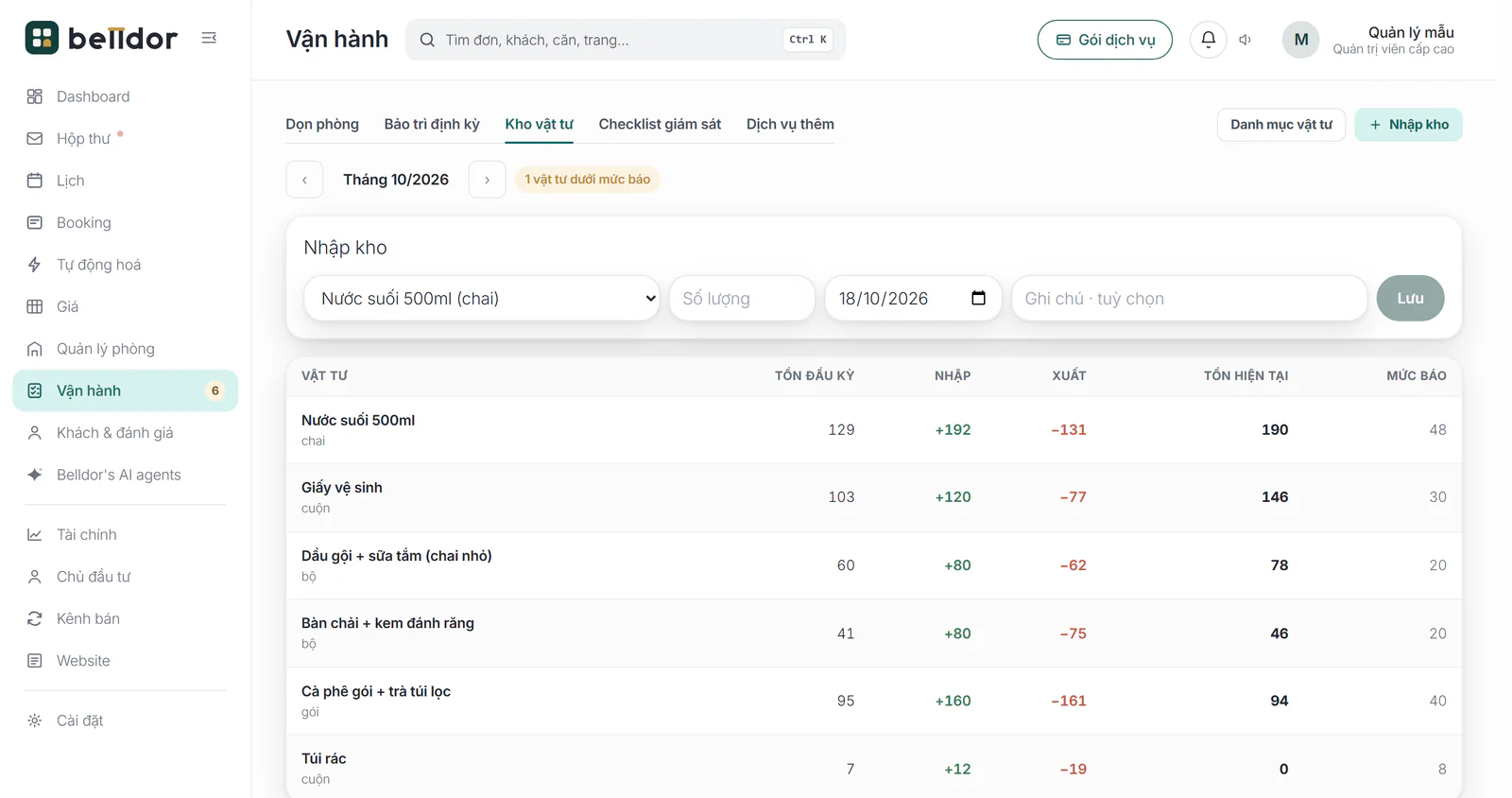Switch to Dọn phòng tab
The height and width of the screenshot is (798, 1512).
322,124
